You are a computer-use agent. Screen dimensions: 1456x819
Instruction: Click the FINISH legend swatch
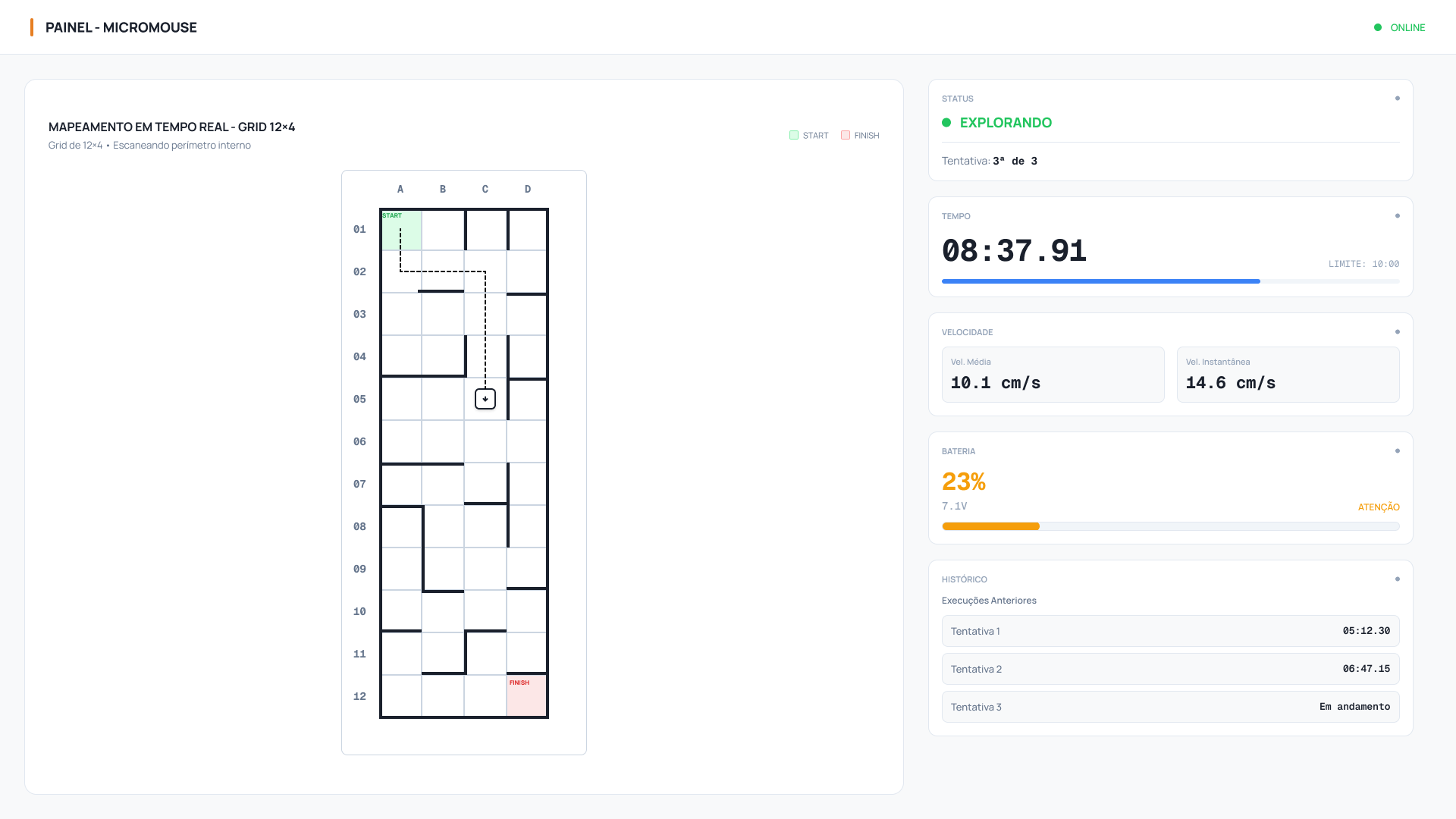point(846,135)
